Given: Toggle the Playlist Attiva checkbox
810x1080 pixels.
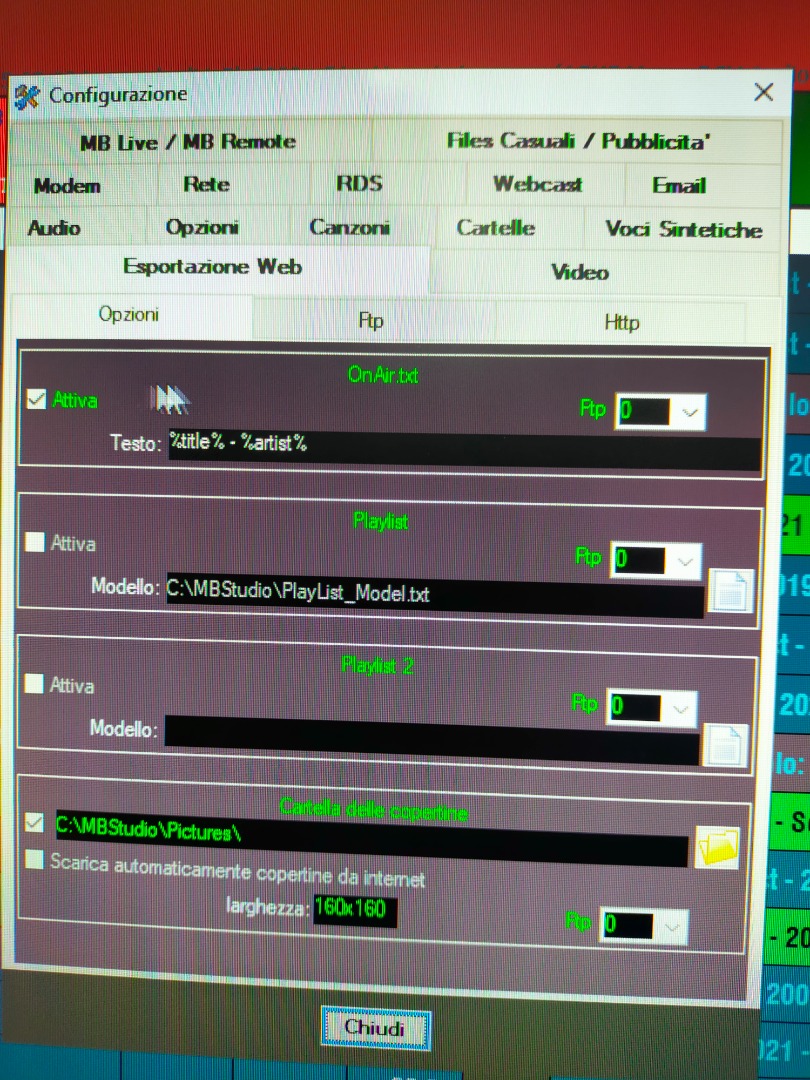Looking at the screenshot, I should (35, 543).
